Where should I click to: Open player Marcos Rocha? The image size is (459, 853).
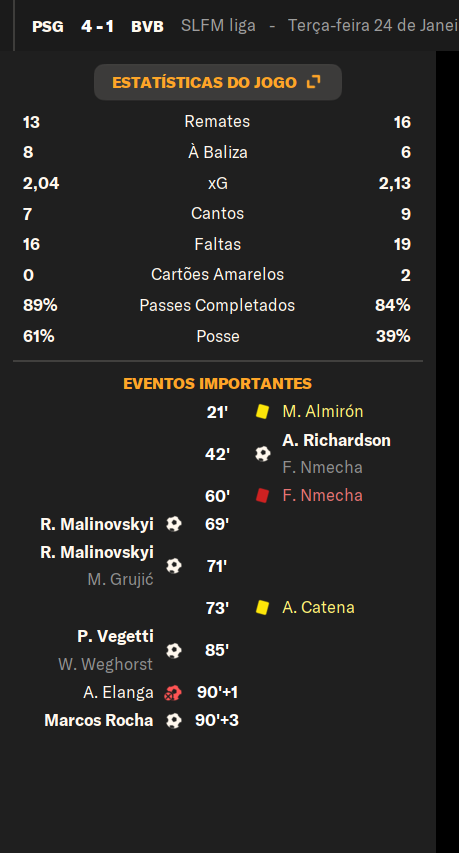click(x=98, y=720)
